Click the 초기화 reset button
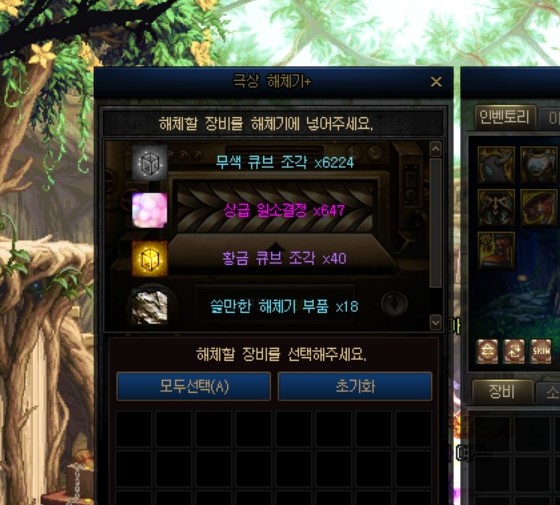 pyautogui.click(x=355, y=386)
